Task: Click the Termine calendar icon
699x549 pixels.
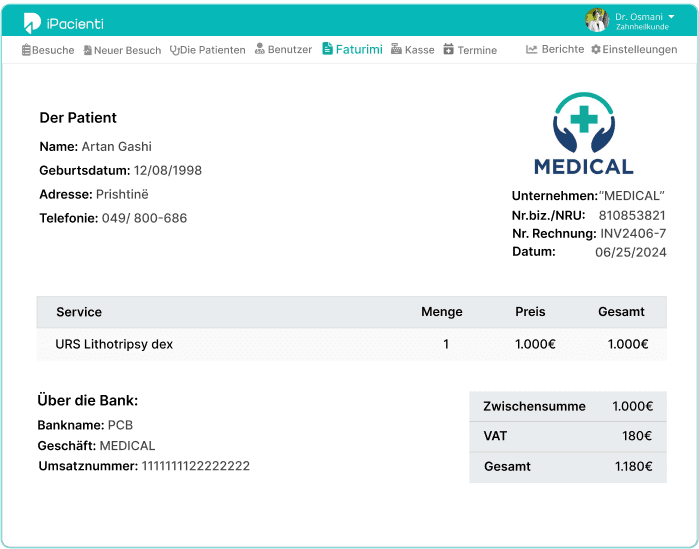Action: click(x=449, y=49)
